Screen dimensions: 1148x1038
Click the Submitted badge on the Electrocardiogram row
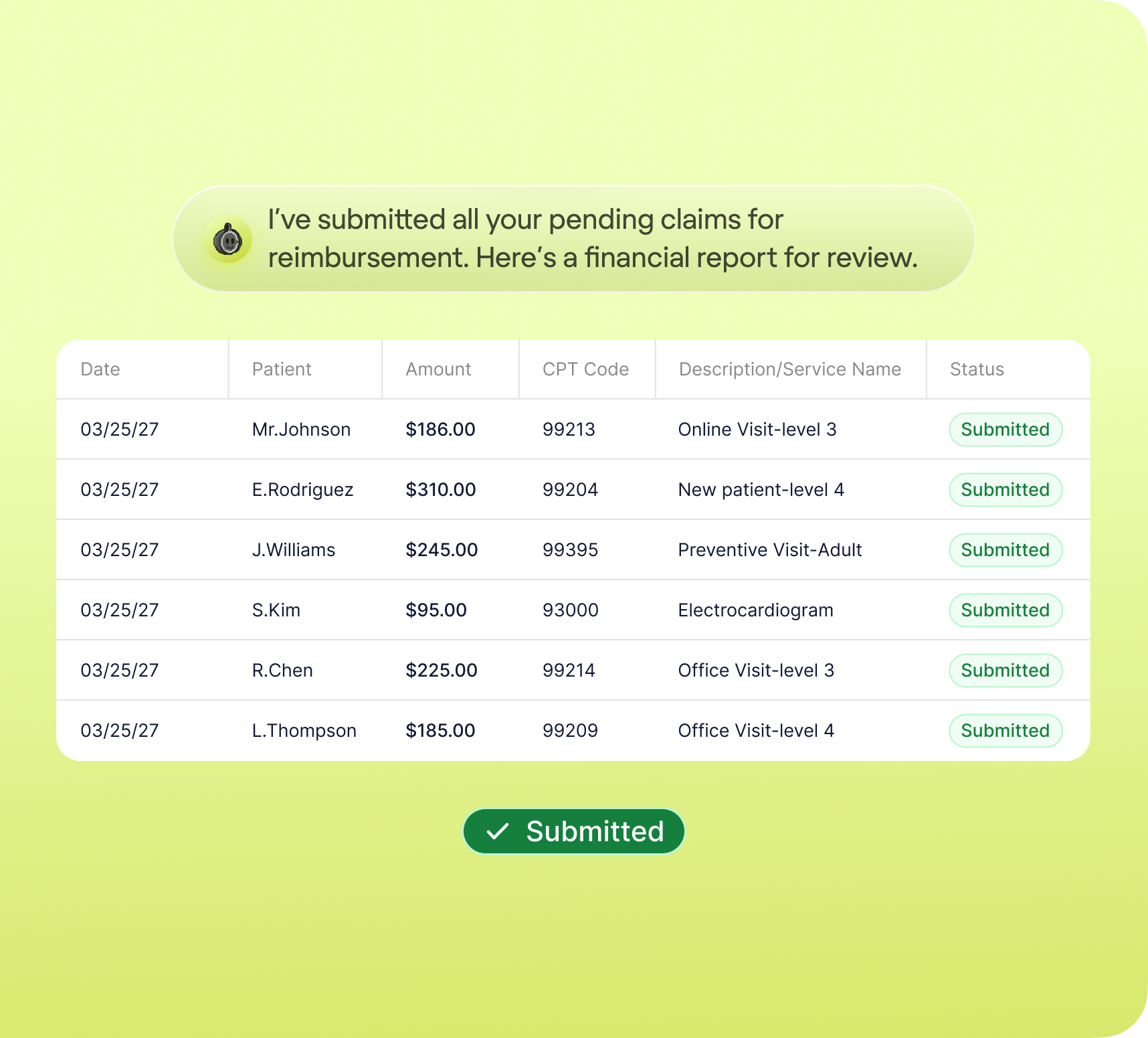(1005, 610)
